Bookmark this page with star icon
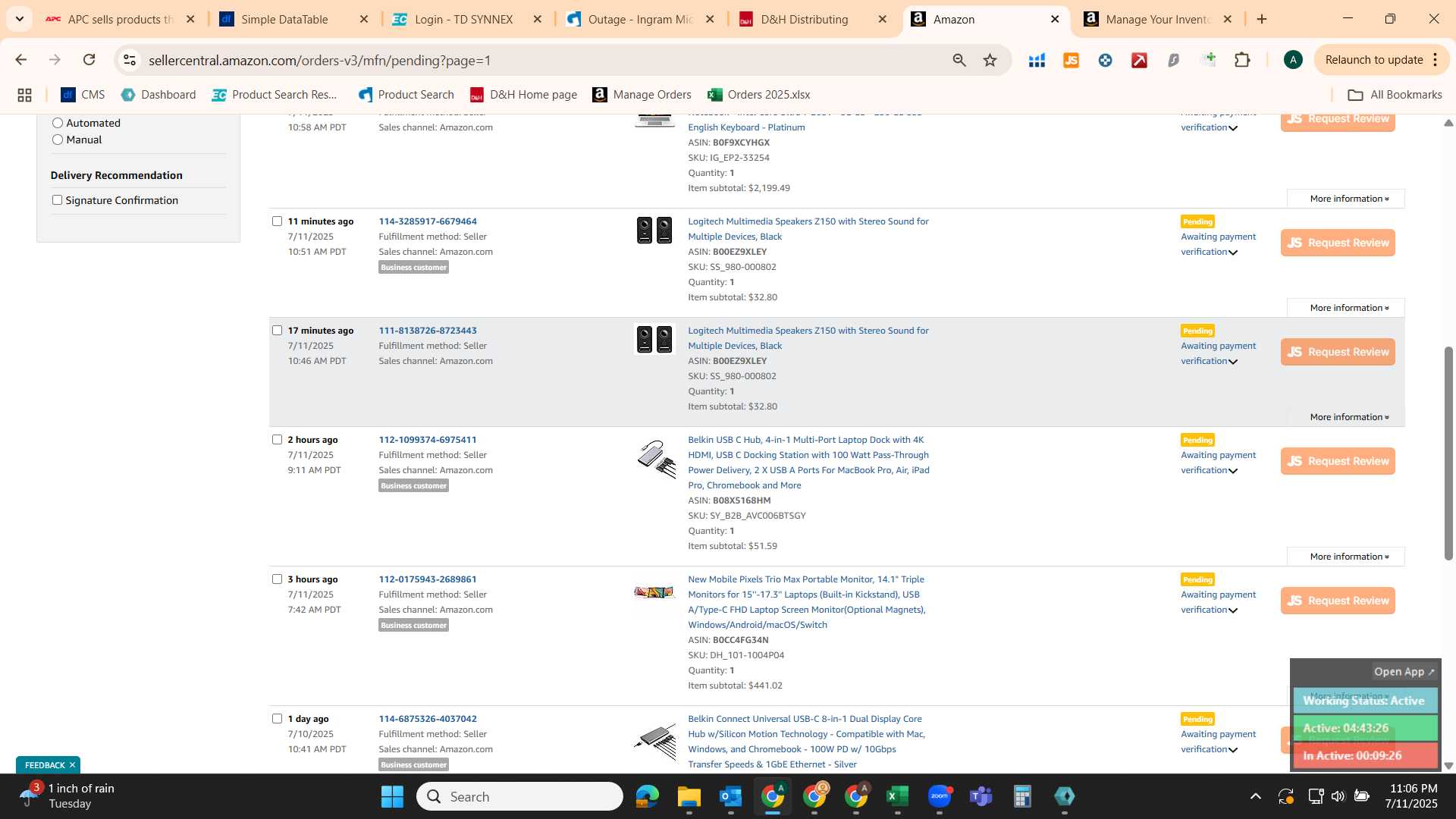 pyautogui.click(x=990, y=60)
